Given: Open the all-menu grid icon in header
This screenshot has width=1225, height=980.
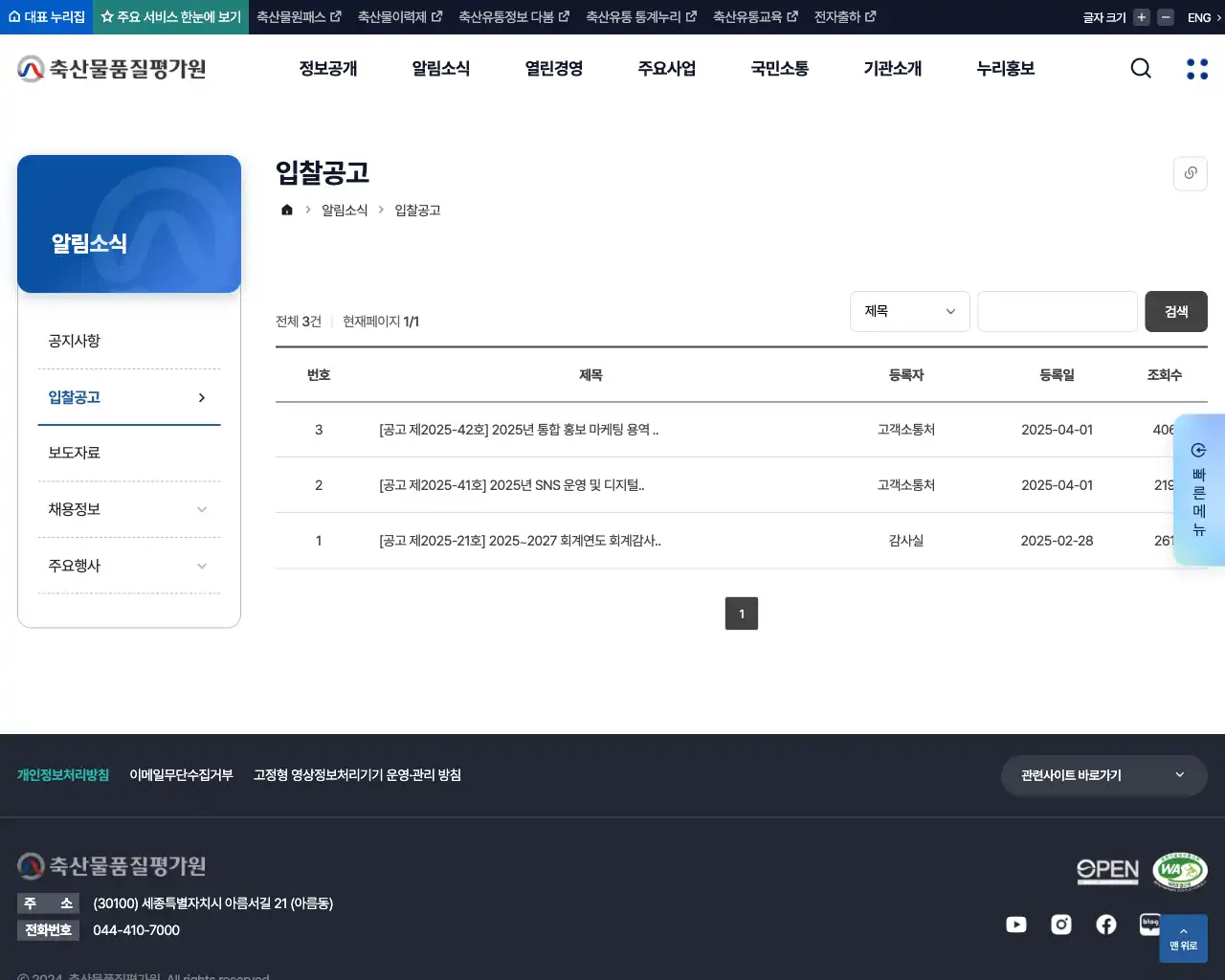Looking at the screenshot, I should pyautogui.click(x=1196, y=68).
